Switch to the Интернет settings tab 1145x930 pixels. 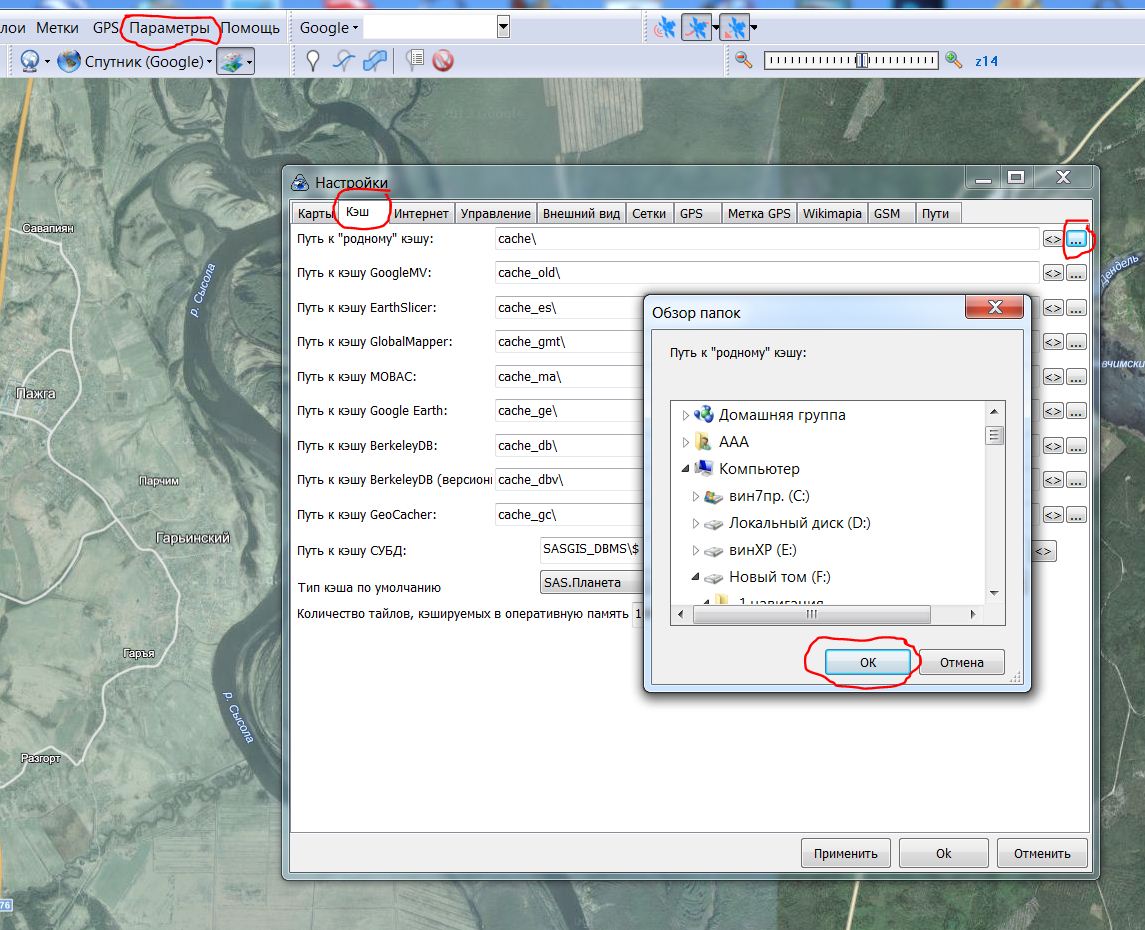click(x=421, y=213)
